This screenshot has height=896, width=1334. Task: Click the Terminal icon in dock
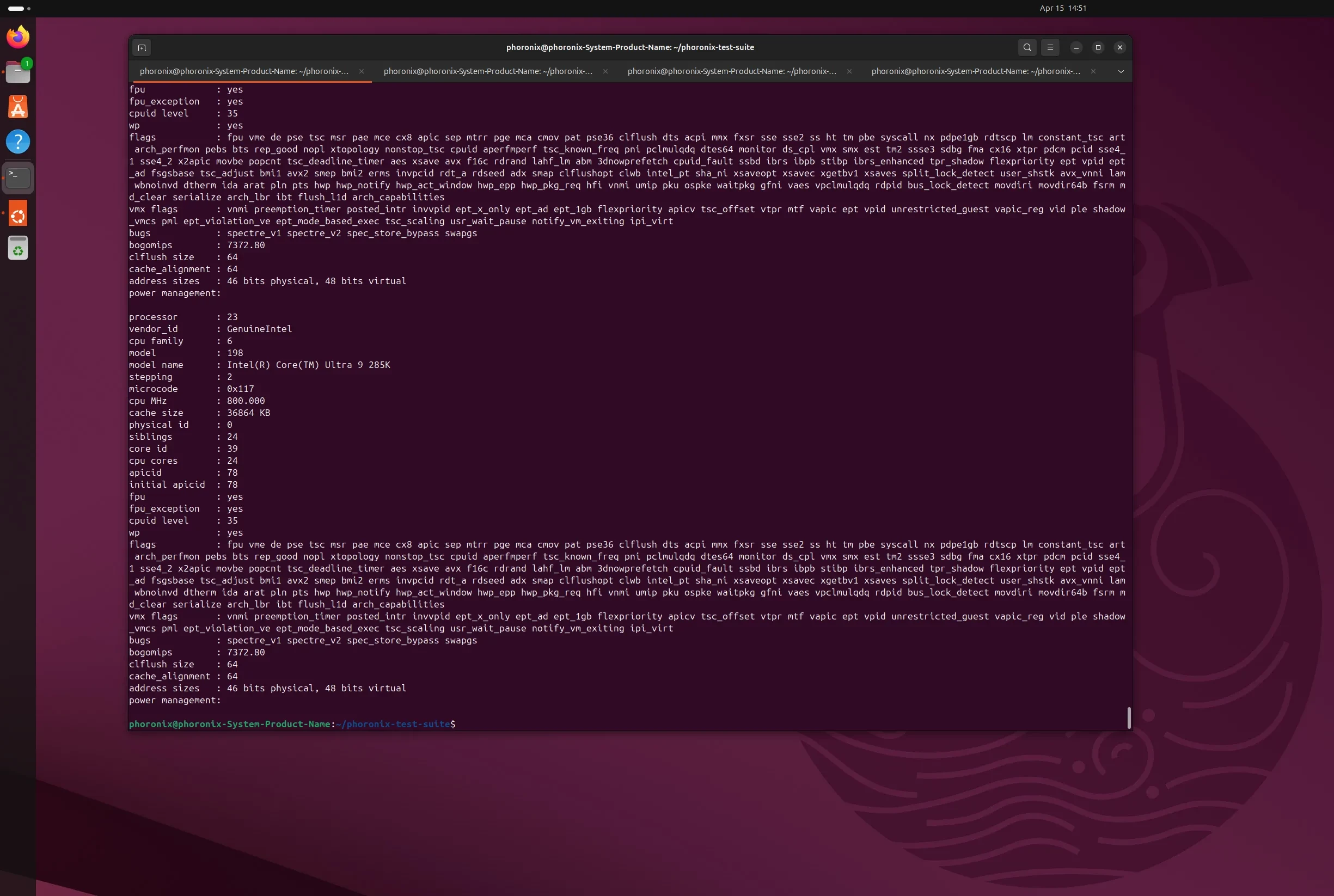coord(18,177)
